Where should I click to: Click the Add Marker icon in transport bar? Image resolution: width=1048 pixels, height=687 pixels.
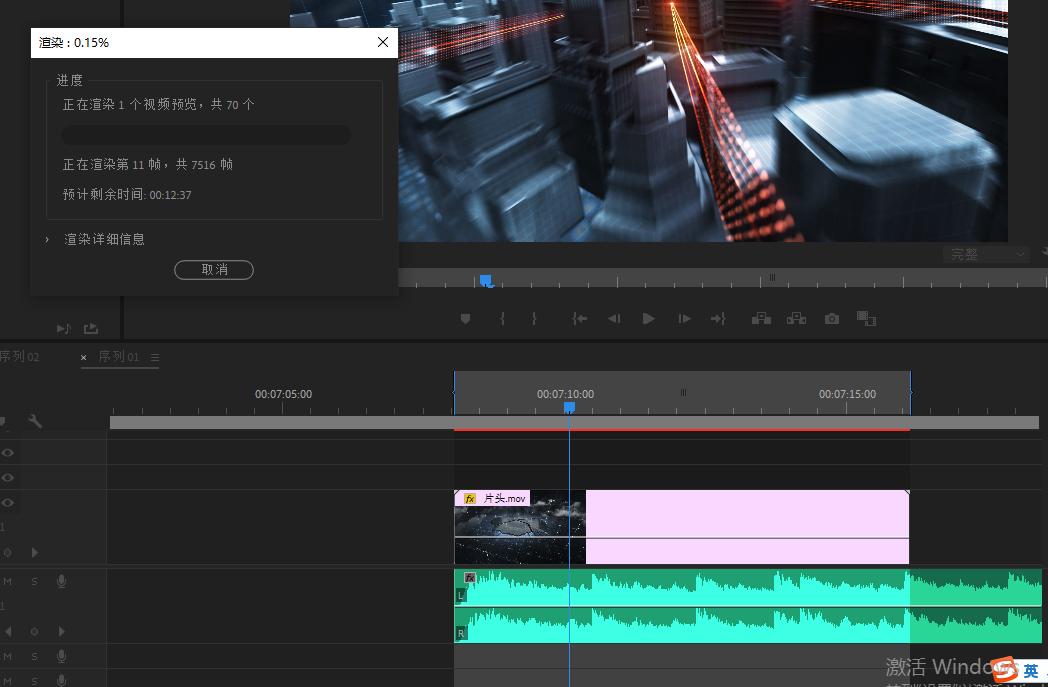465,319
